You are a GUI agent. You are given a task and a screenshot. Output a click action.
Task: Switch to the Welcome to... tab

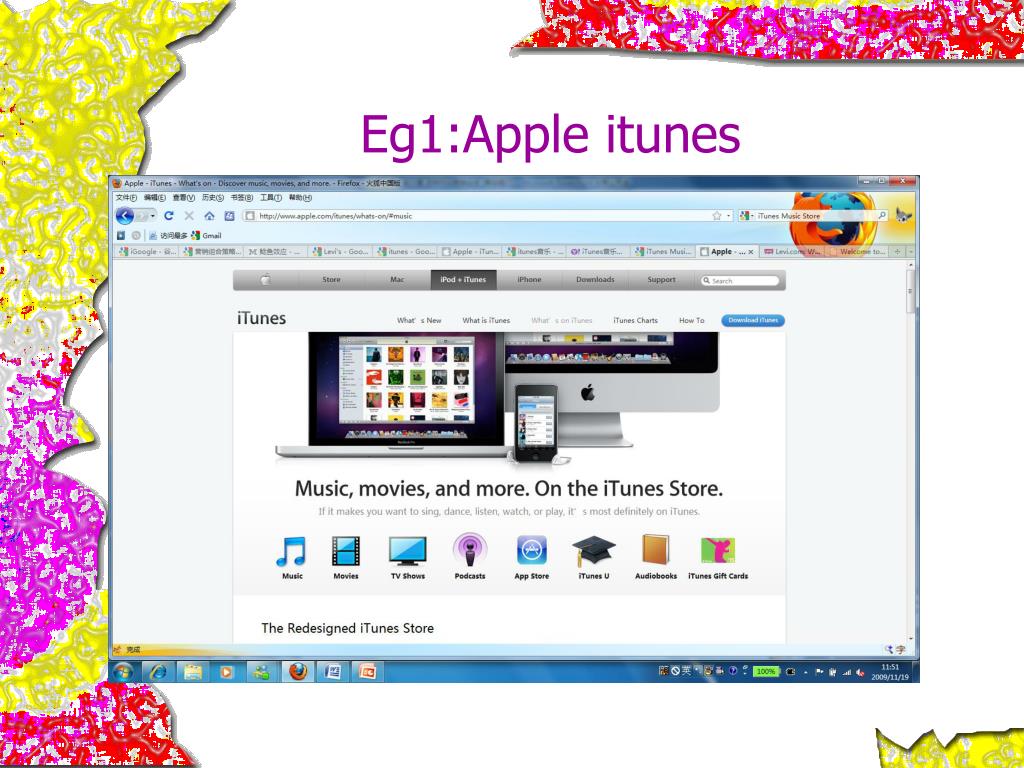(857, 251)
